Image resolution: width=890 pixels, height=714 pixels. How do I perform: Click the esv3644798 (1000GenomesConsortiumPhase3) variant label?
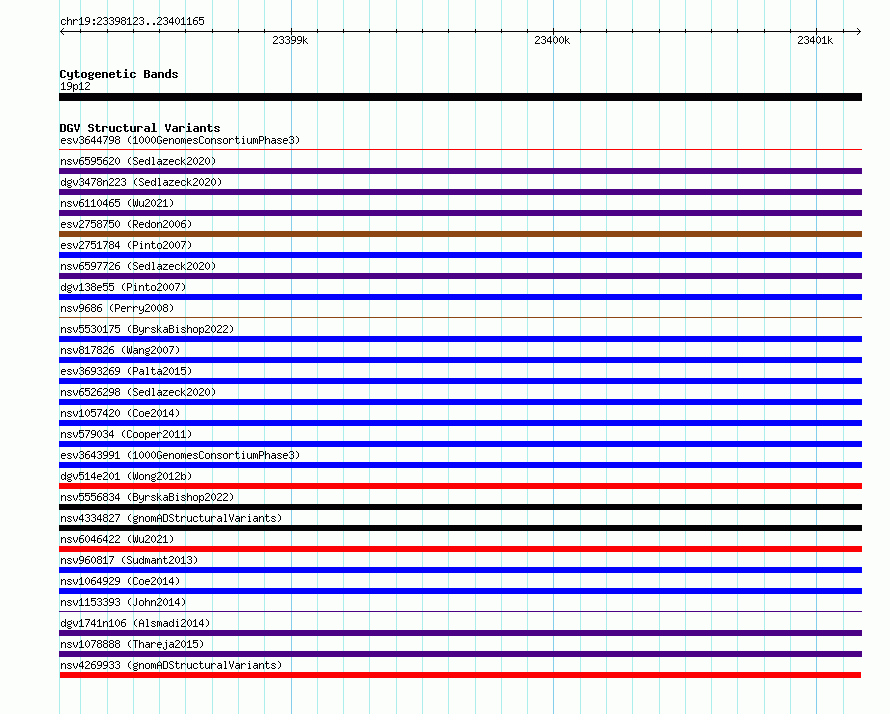tap(180, 140)
